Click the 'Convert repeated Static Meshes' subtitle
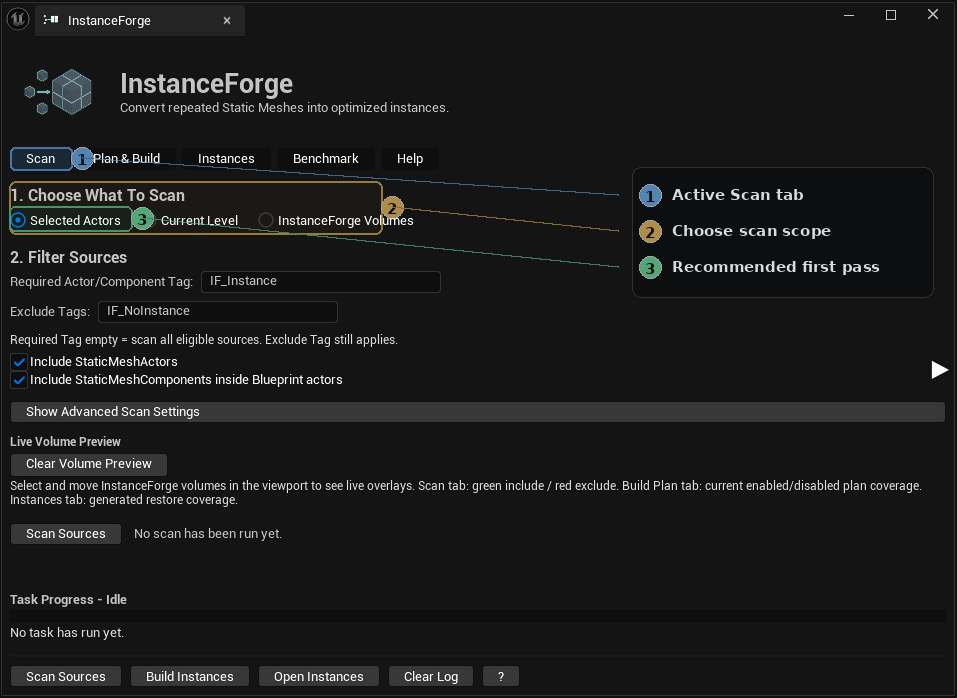This screenshot has width=957, height=698. point(284,108)
